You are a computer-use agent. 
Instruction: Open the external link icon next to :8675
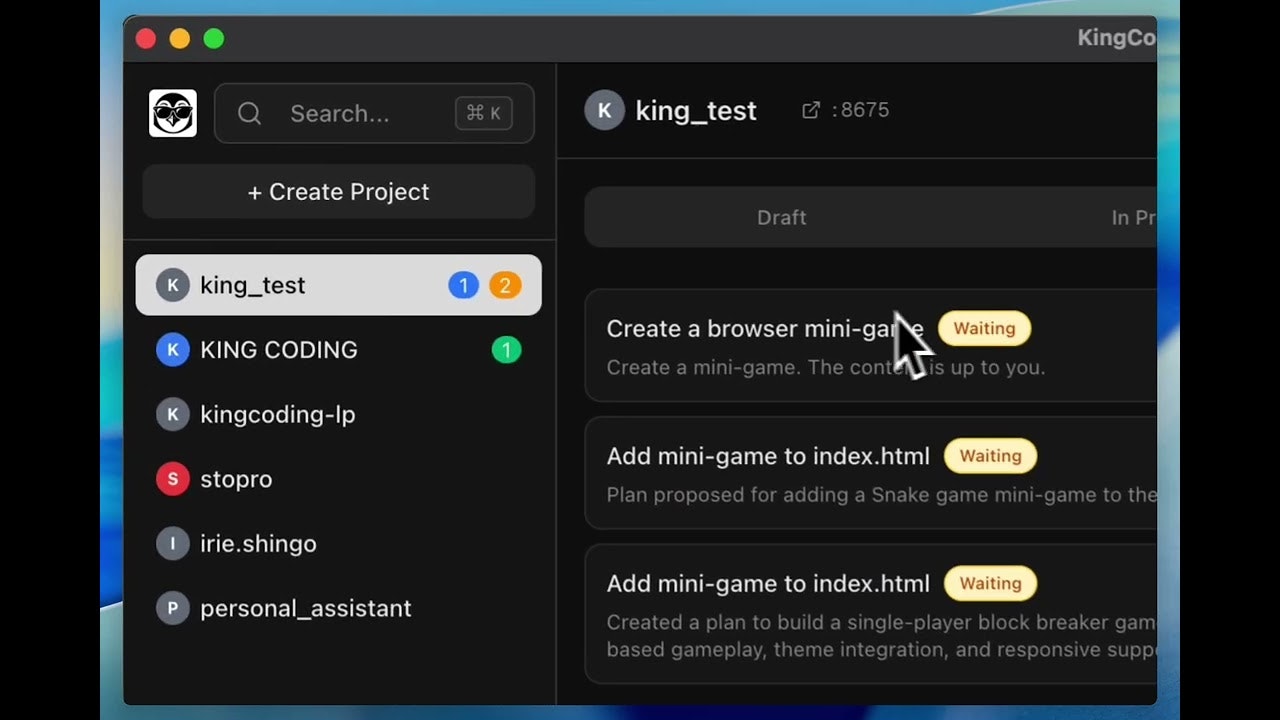tap(811, 110)
